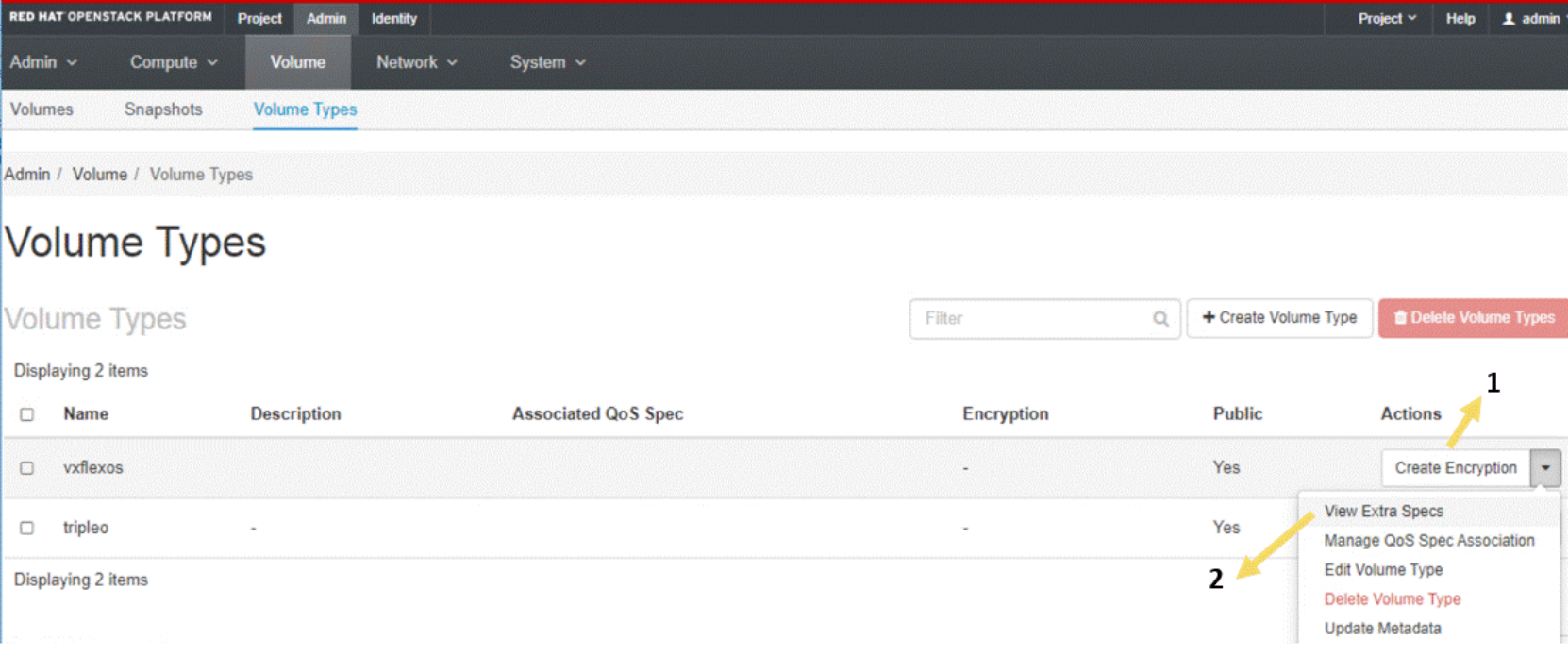Switch to the Project top tab
This screenshot has height=656, width=1568.
click(x=259, y=19)
